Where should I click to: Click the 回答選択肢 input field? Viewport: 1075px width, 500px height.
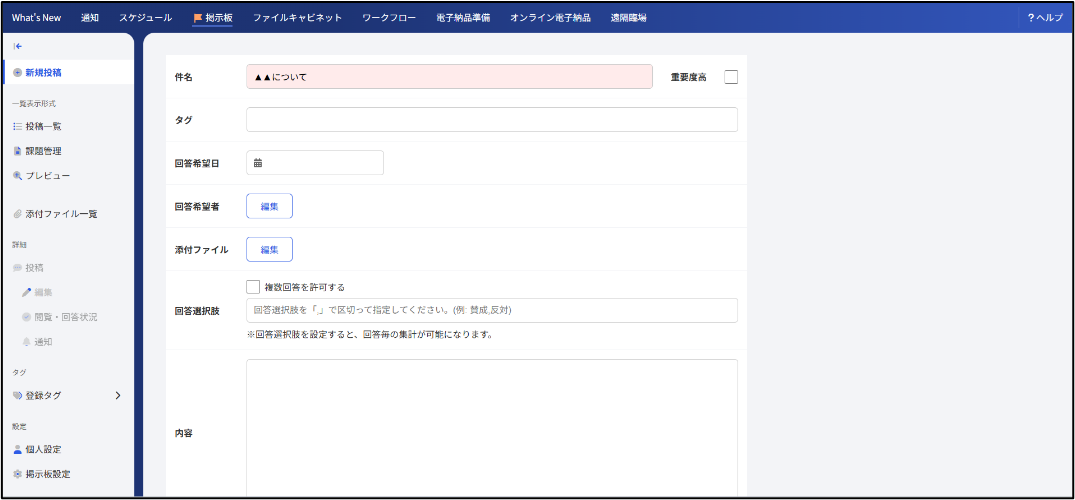(x=492, y=311)
